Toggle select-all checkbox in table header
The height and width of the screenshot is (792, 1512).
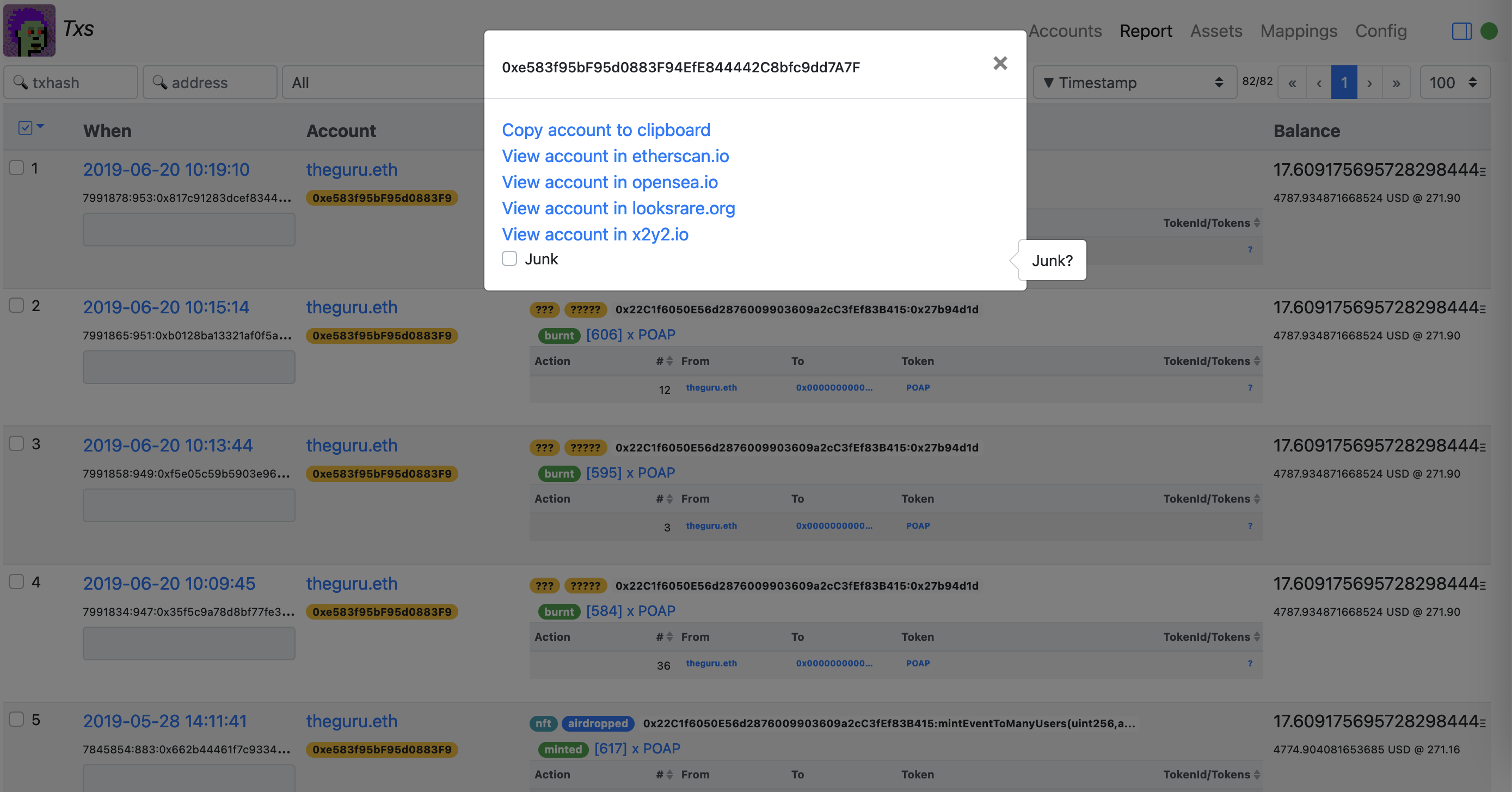tap(25, 128)
